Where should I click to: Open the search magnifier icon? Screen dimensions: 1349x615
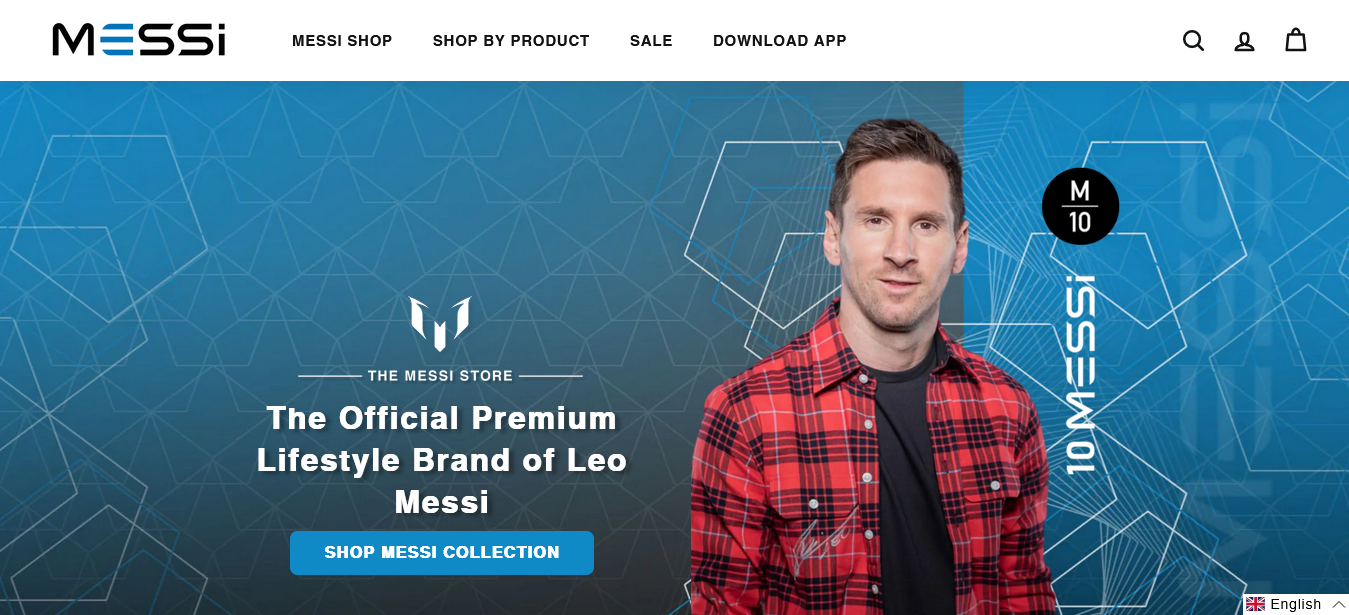pyautogui.click(x=1193, y=41)
